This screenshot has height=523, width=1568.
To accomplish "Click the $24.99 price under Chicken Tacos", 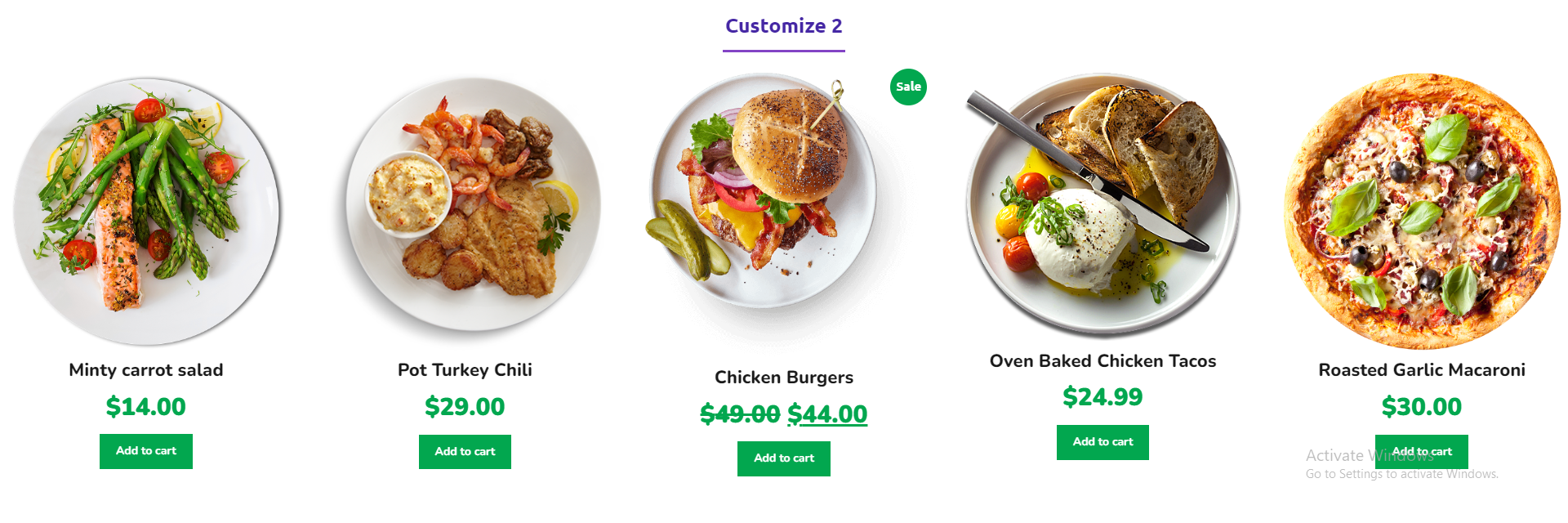I will 1102,397.
